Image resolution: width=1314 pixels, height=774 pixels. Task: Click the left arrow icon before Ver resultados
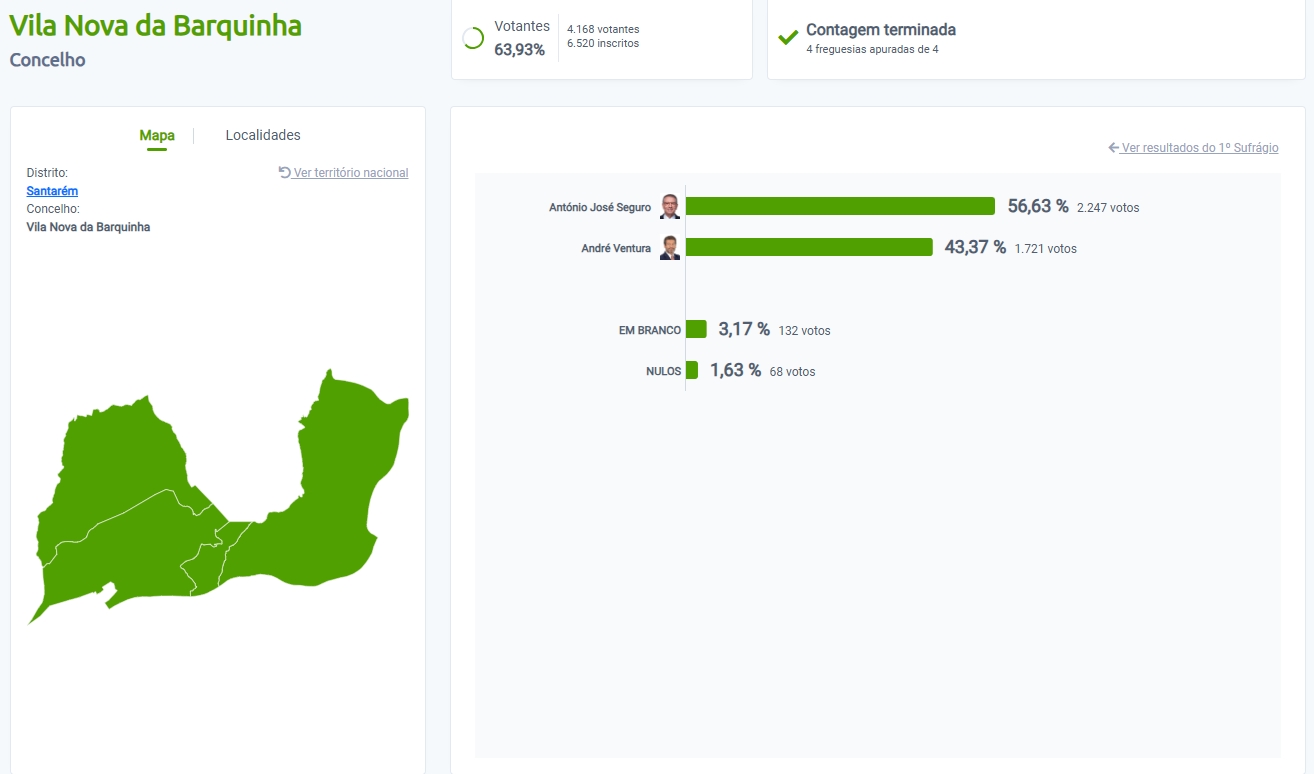tap(1114, 148)
